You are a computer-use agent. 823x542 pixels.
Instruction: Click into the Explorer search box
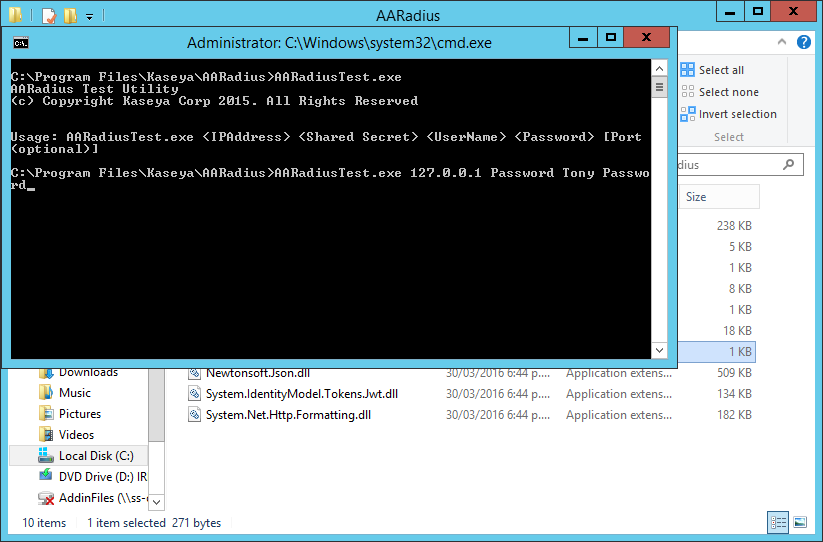pos(740,165)
